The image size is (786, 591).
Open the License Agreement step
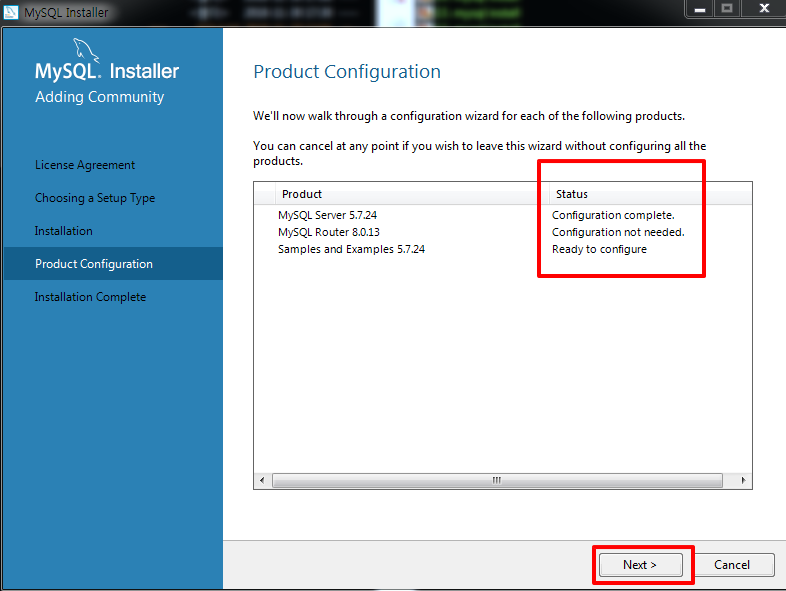(x=85, y=165)
